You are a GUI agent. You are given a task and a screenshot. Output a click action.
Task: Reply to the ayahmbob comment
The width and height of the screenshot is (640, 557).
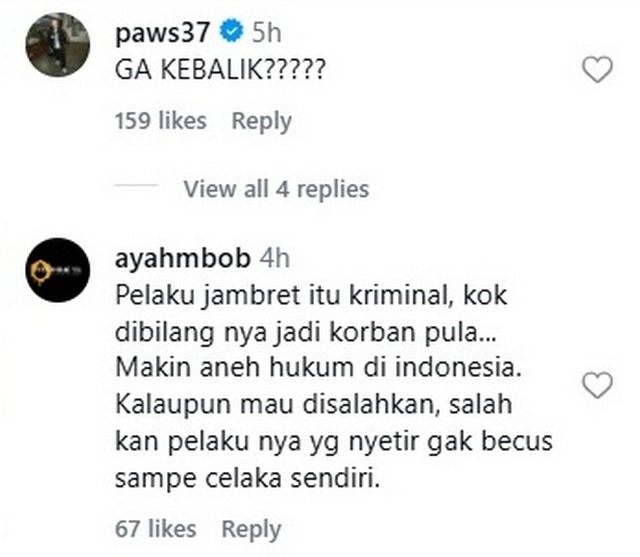251,529
